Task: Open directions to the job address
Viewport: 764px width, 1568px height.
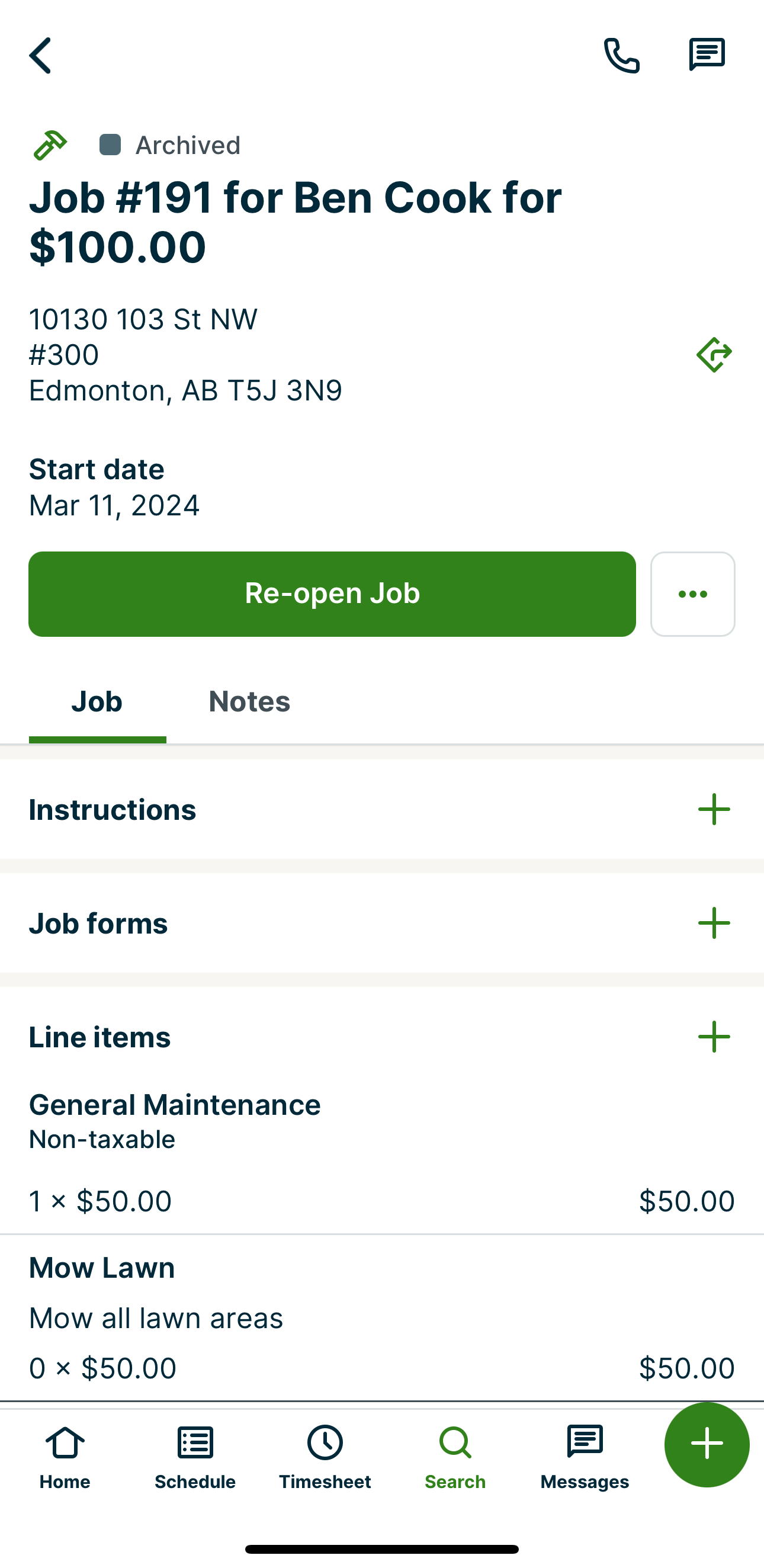Action: tap(714, 354)
